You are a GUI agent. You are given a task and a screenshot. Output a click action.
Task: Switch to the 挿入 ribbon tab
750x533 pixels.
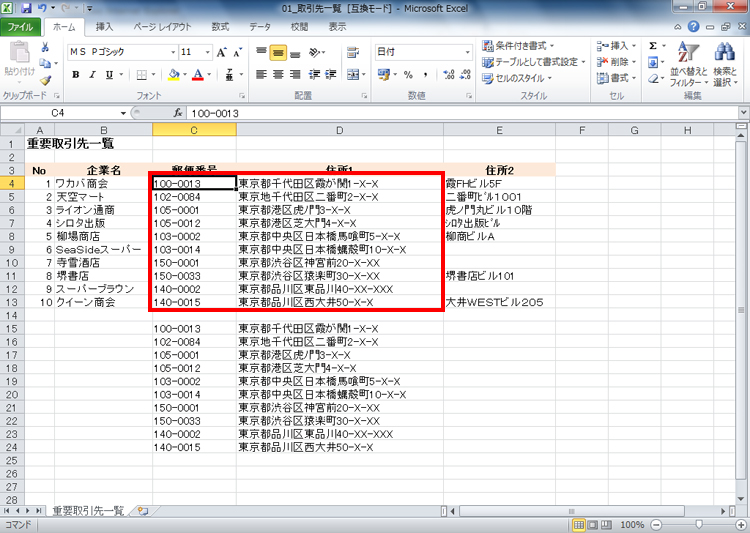click(x=104, y=27)
